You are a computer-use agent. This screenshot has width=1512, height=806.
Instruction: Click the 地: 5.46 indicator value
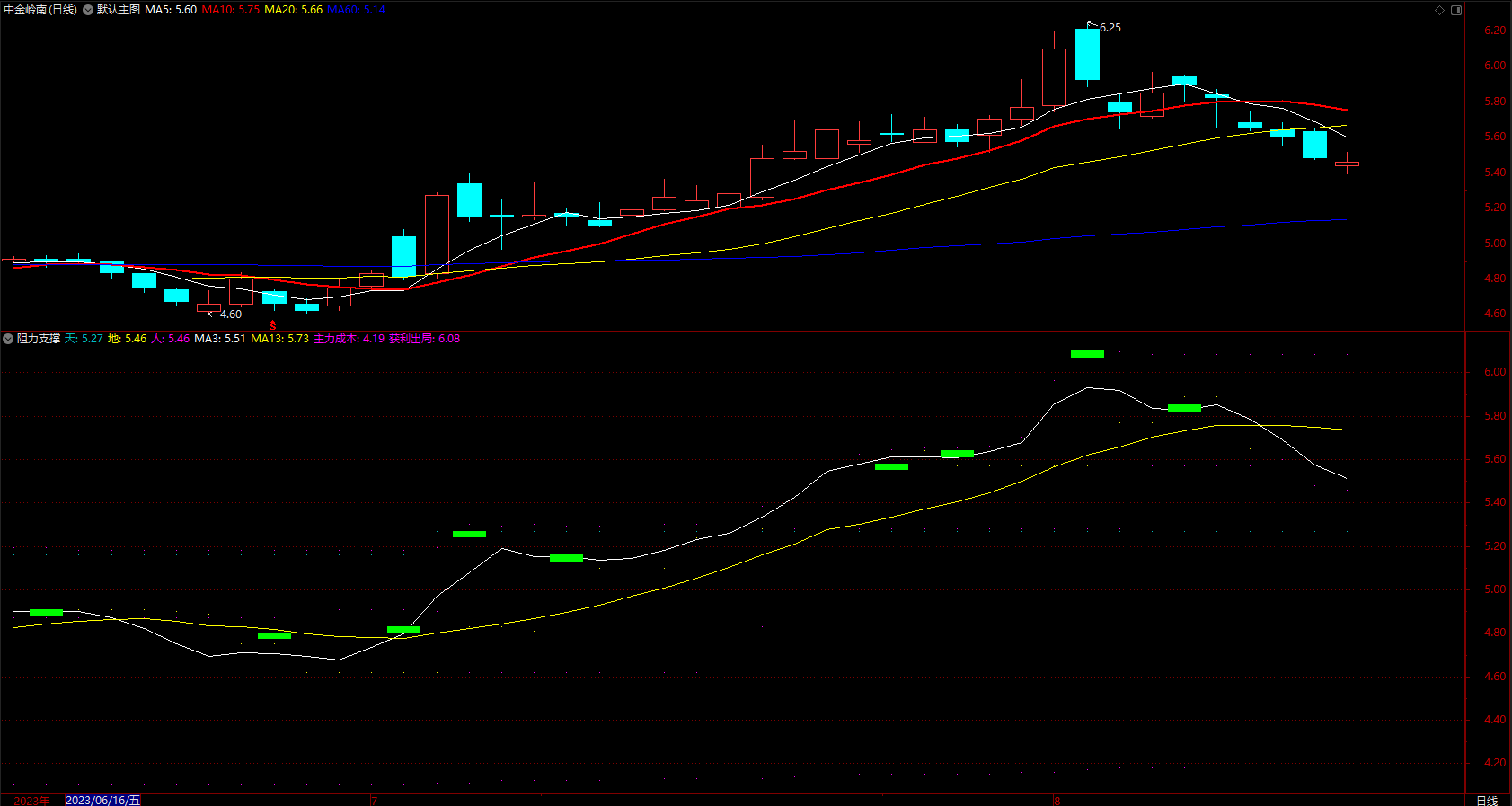[x=127, y=339]
